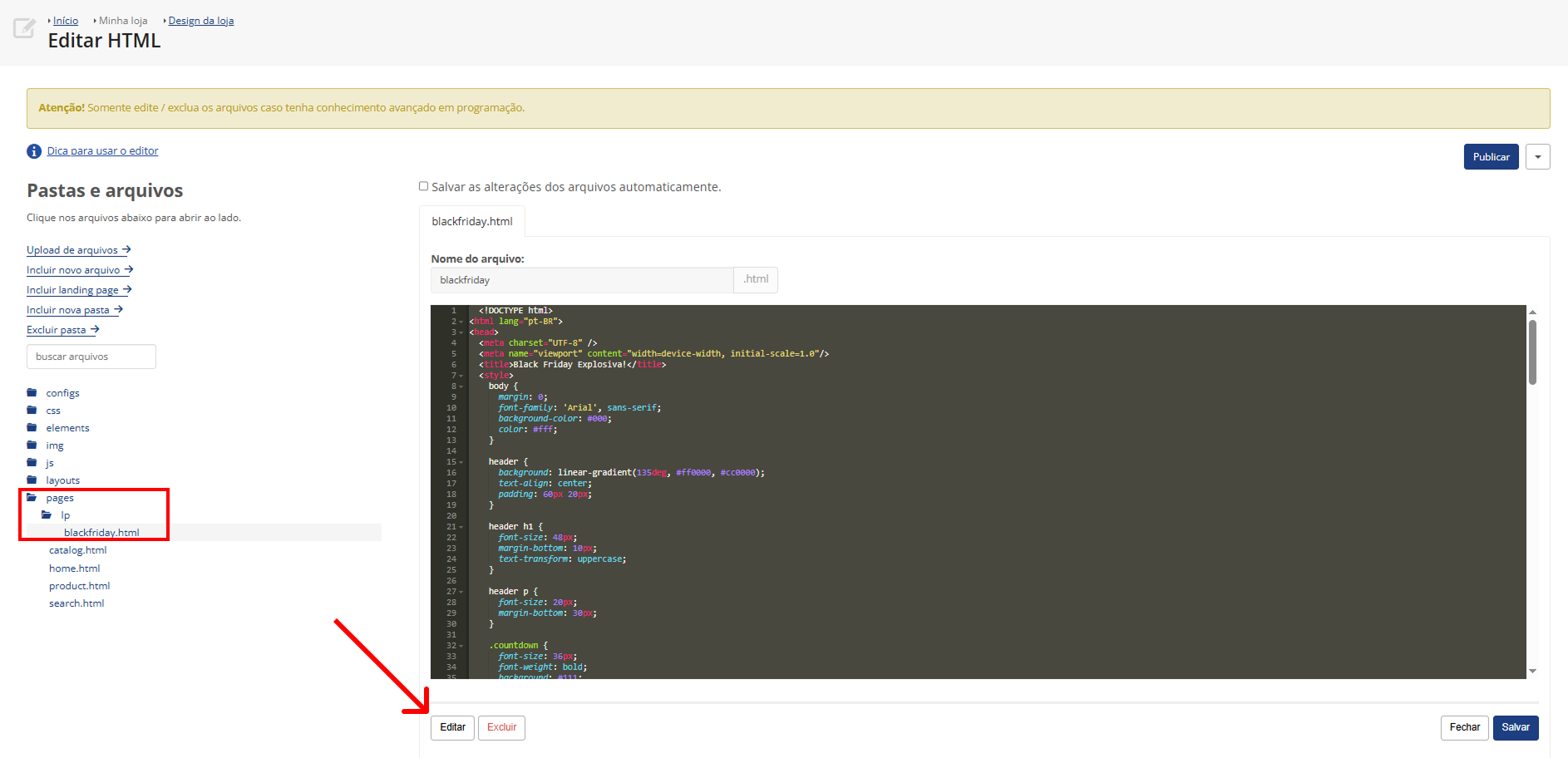Image resolution: width=1568 pixels, height=758 pixels.
Task: Click the Fechar button
Action: (x=1464, y=728)
